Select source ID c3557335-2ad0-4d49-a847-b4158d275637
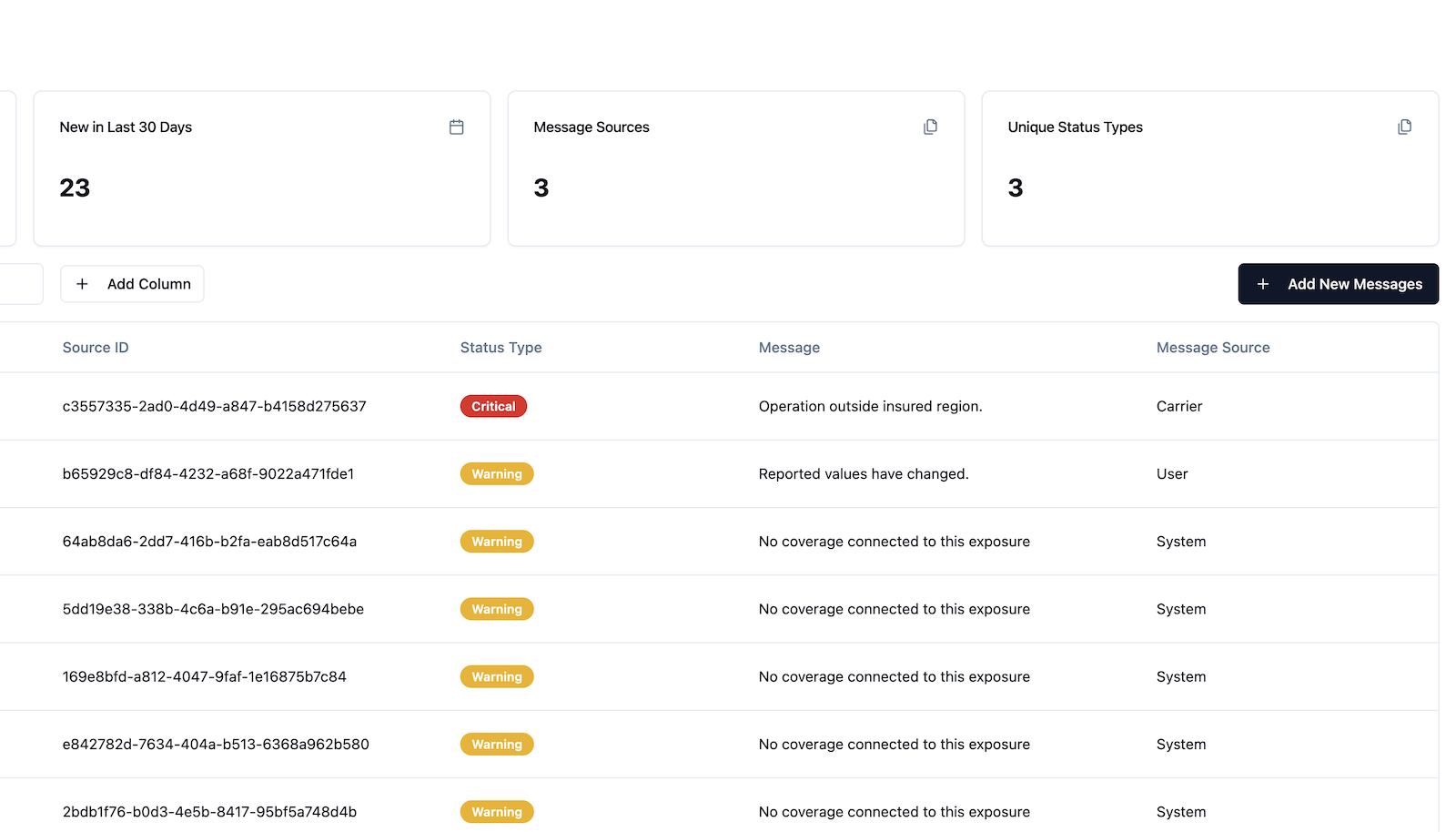 coord(214,407)
